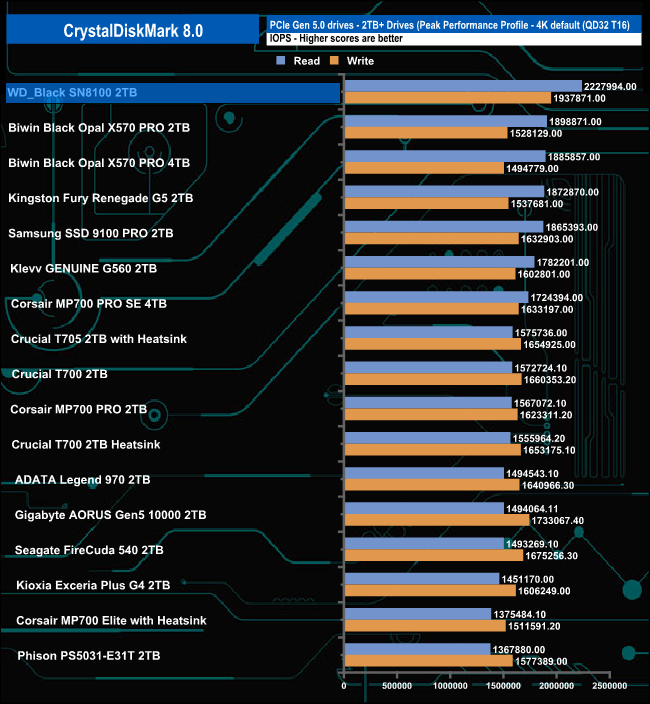Viewport: 650px width, 704px height.
Task: Select the WD_Black SN8100 2TB label
Action: pyautogui.click(x=72, y=92)
